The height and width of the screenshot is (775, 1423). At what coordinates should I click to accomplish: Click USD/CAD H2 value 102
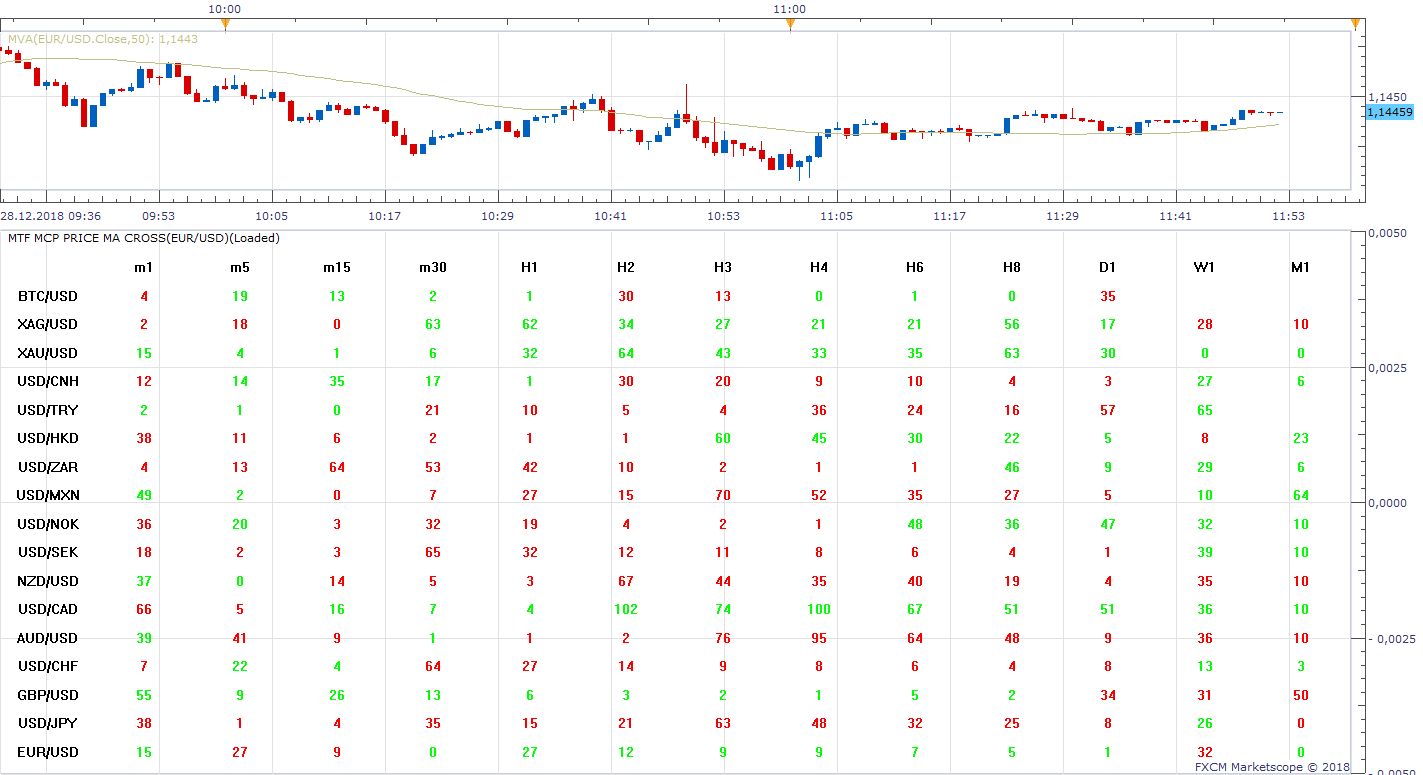[x=626, y=609]
